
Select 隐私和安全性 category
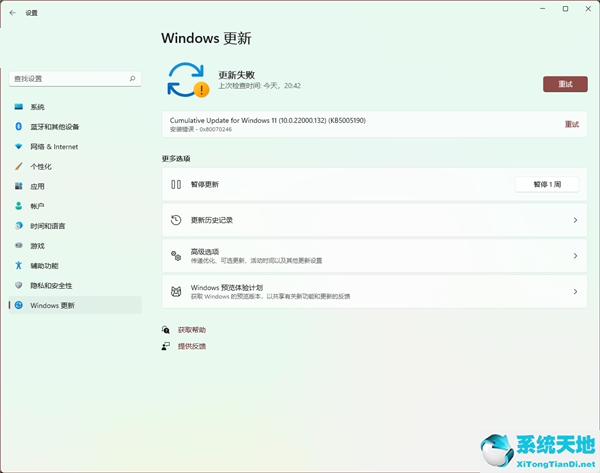[75, 285]
